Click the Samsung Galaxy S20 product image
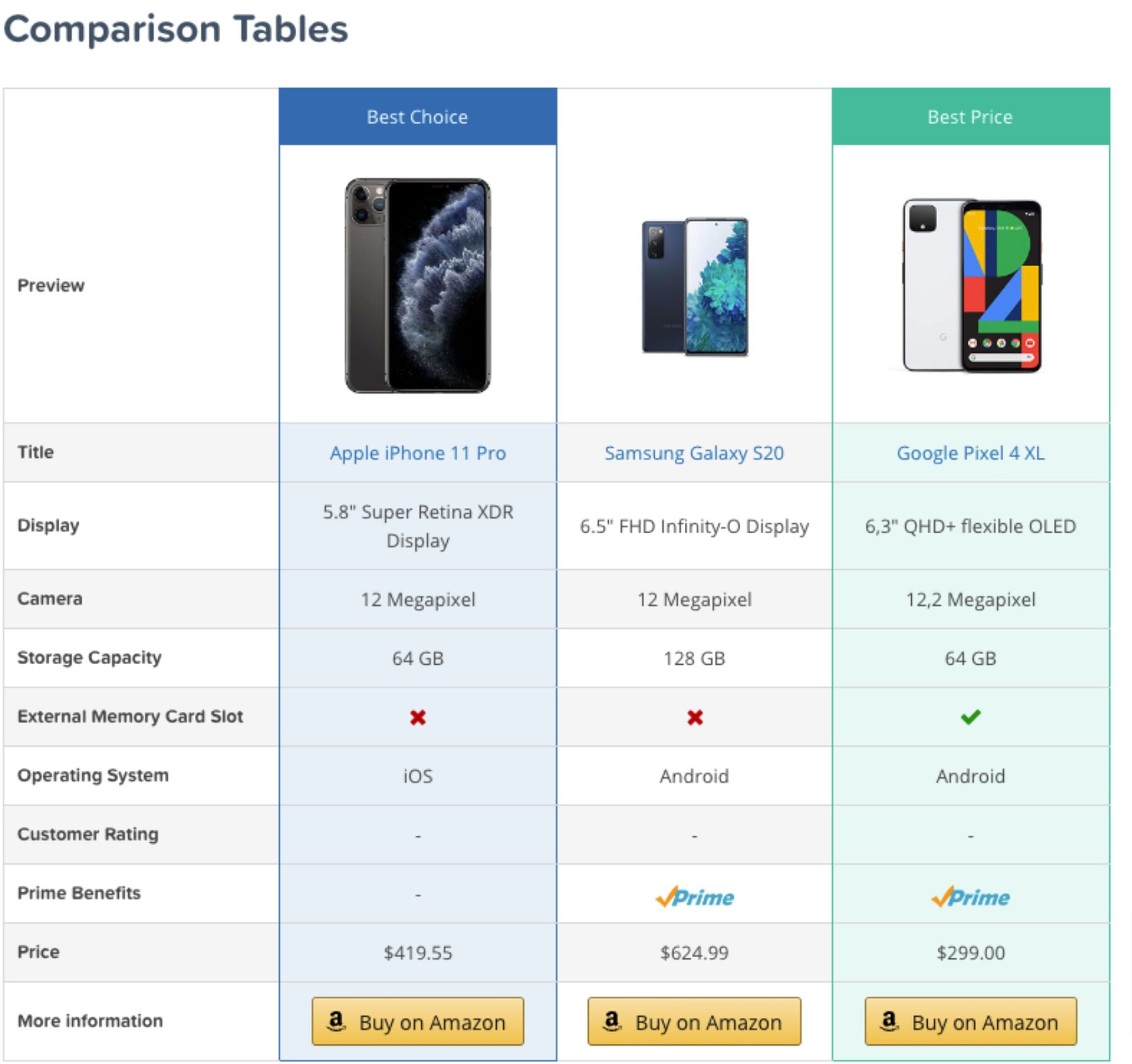This screenshot has width=1132, height=1064. coord(694,287)
